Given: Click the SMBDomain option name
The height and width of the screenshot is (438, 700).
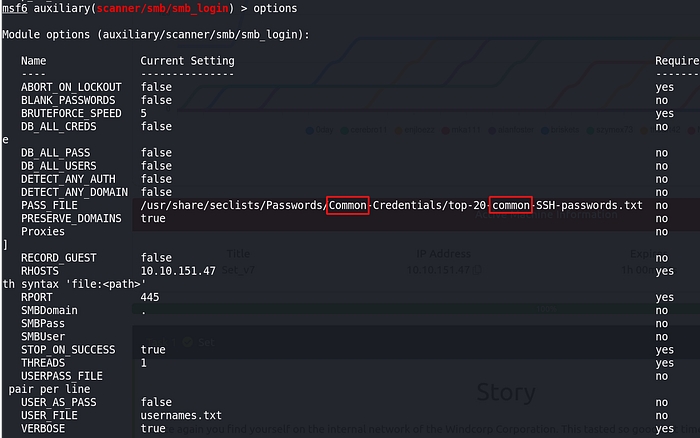Looking at the screenshot, I should [x=49, y=310].
